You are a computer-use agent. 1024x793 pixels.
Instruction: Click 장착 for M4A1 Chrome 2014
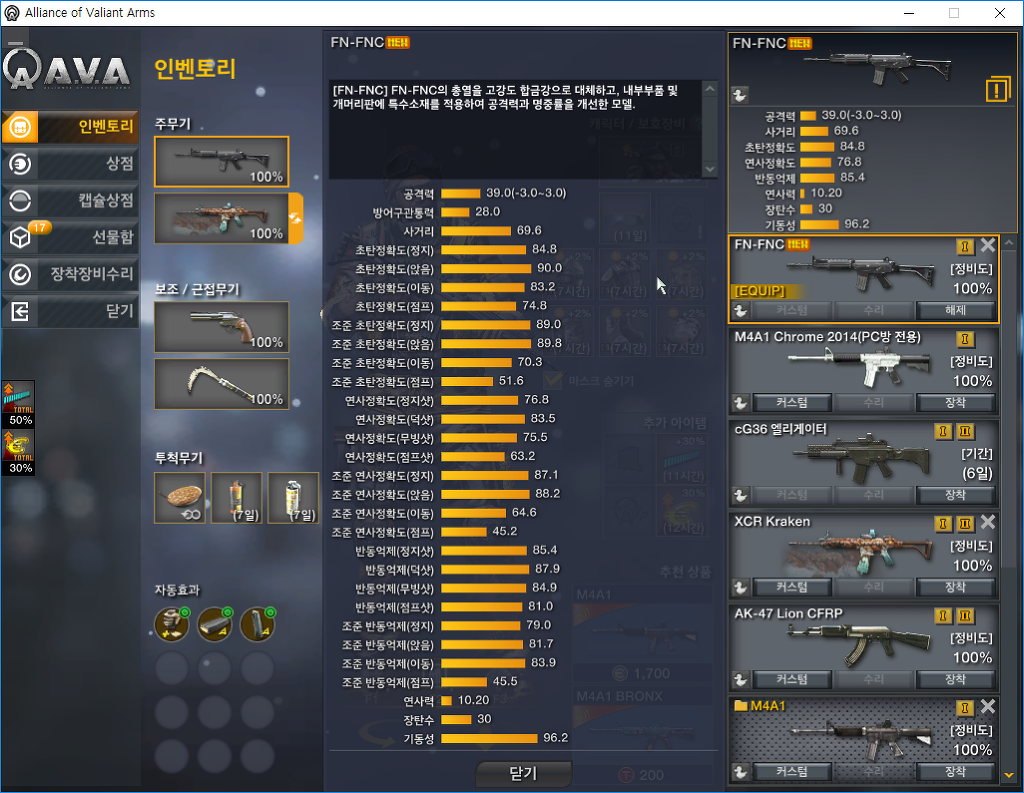click(x=955, y=402)
